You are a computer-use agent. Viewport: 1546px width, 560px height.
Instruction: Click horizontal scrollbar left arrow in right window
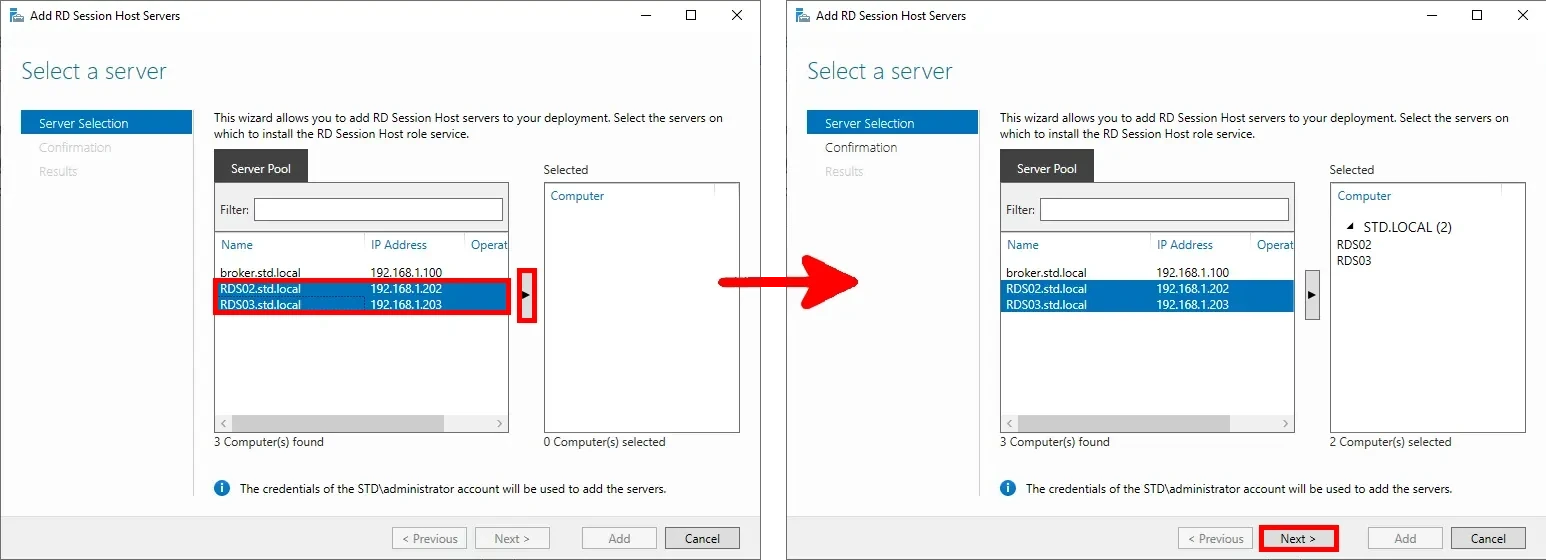[x=1009, y=424]
